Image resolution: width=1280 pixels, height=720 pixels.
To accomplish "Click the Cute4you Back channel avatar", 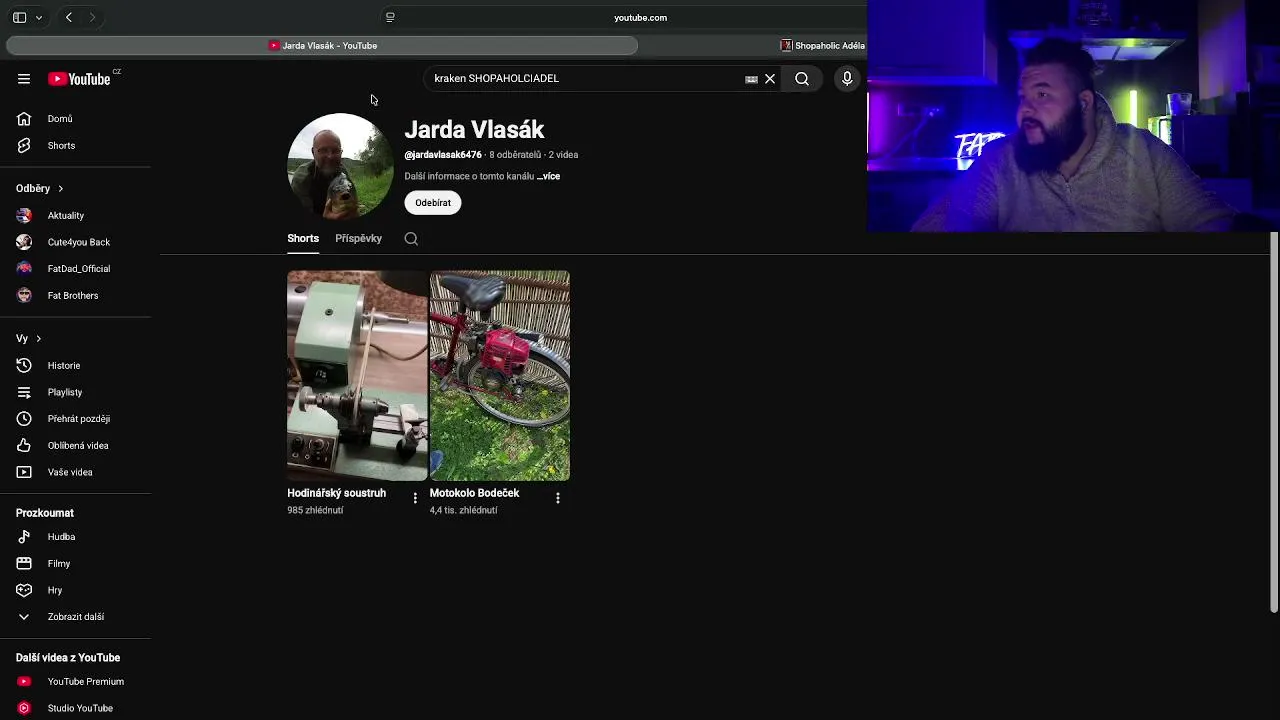I will click(24, 242).
